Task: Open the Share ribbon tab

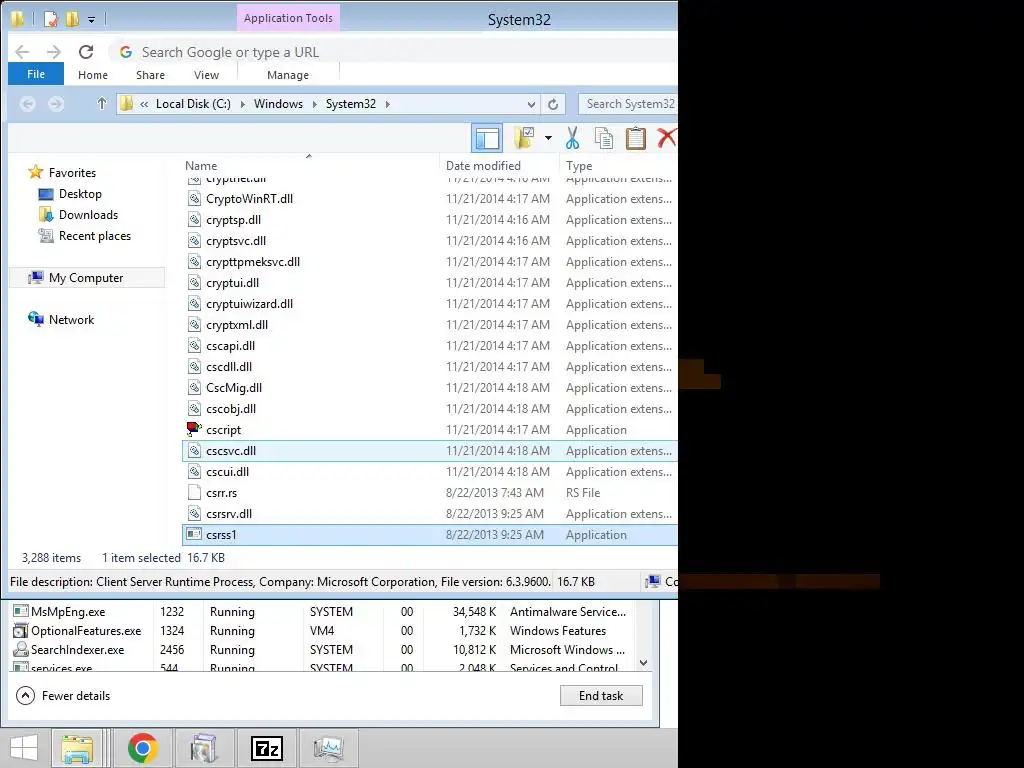Action: coord(150,75)
